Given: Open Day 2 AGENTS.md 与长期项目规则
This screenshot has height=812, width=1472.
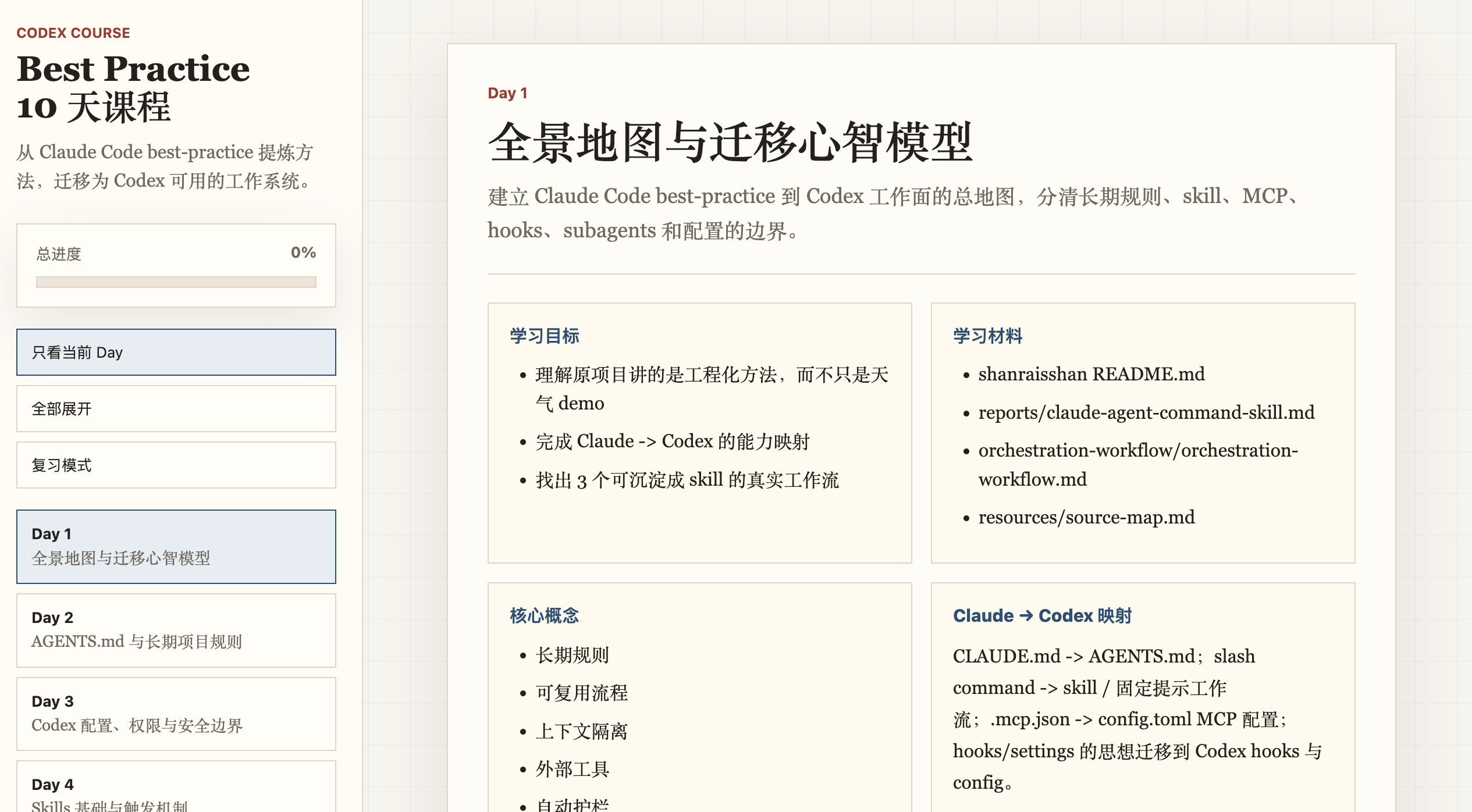Looking at the screenshot, I should (176, 630).
